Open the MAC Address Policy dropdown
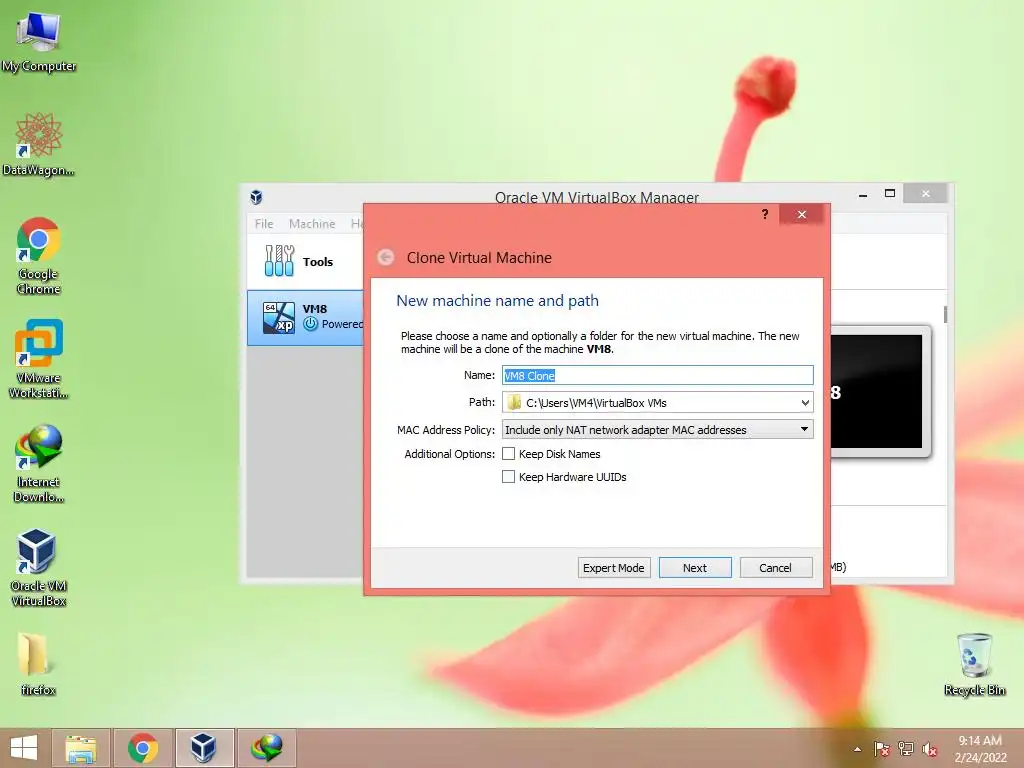The image size is (1024, 768). click(x=658, y=430)
